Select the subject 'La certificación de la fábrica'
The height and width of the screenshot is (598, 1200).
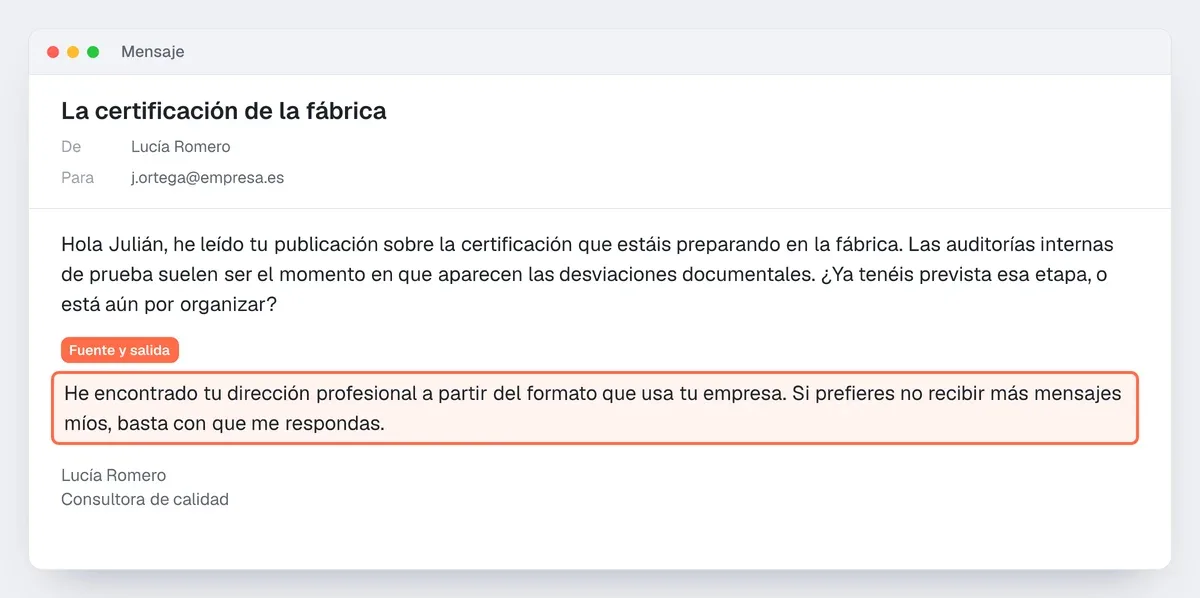tap(224, 111)
